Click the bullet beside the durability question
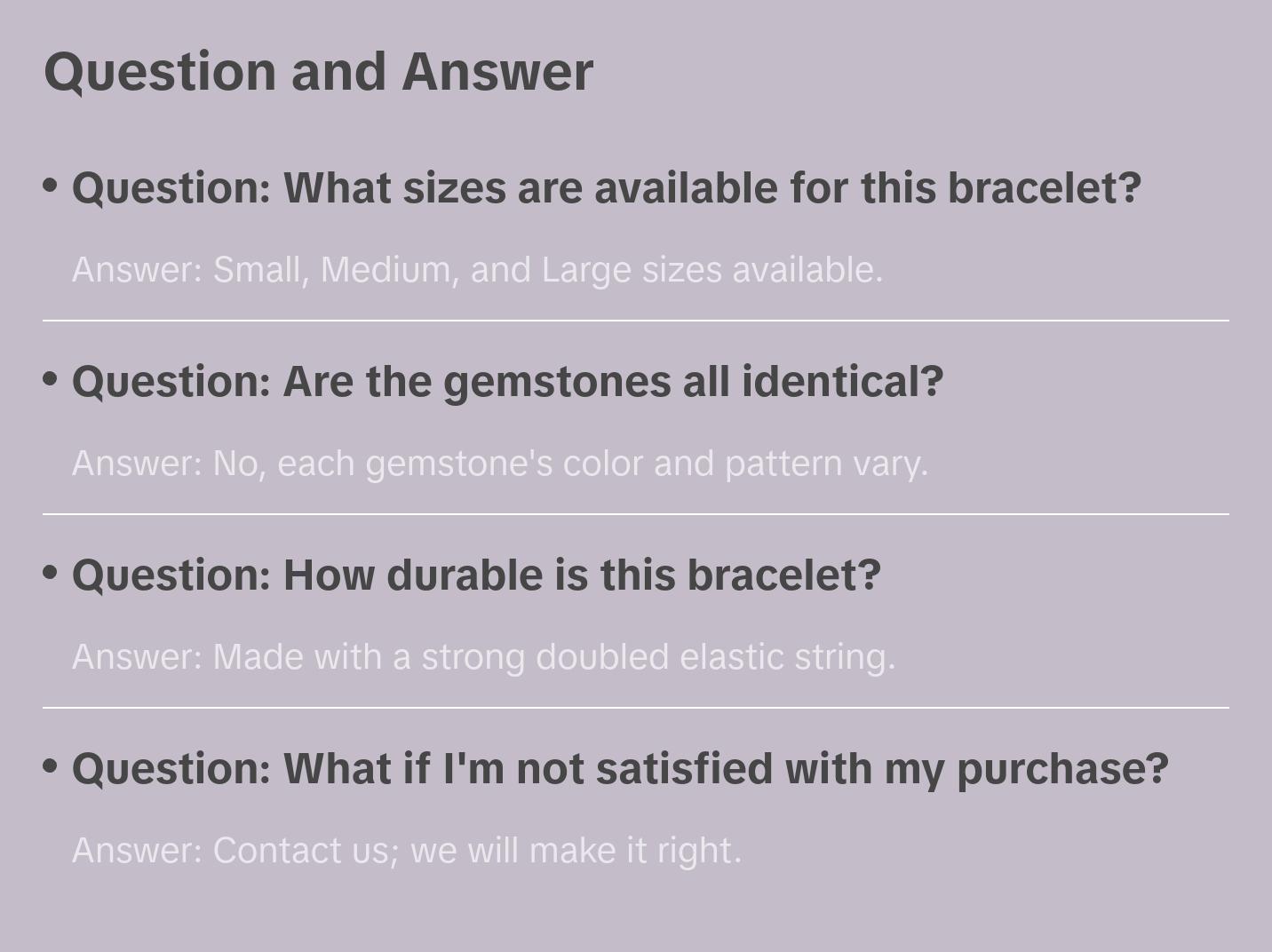This screenshot has width=1272, height=952. [51, 573]
